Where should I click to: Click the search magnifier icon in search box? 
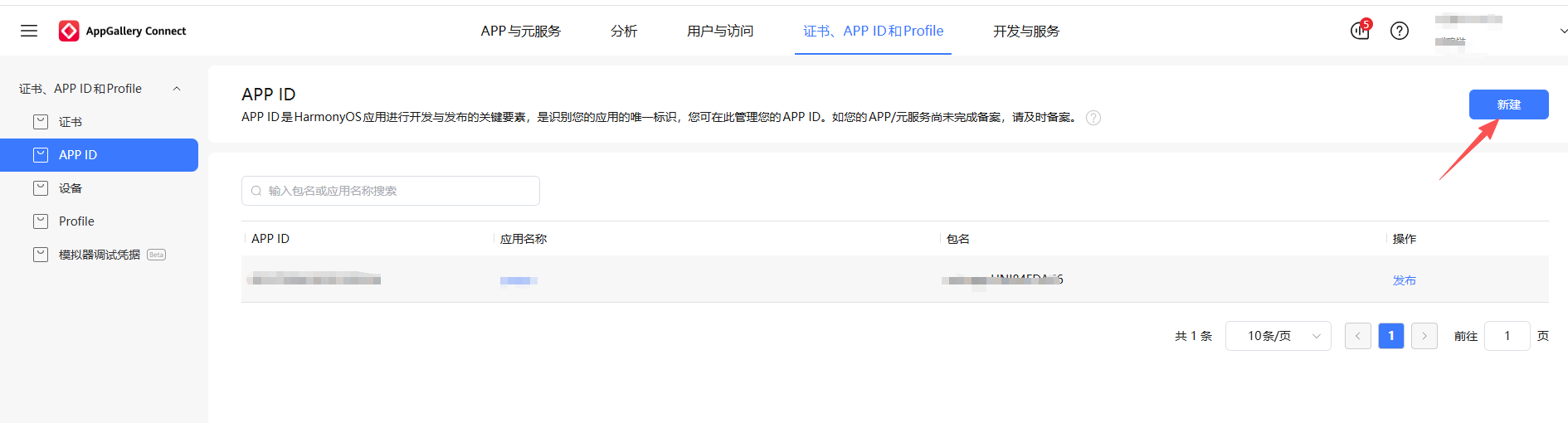(256, 191)
